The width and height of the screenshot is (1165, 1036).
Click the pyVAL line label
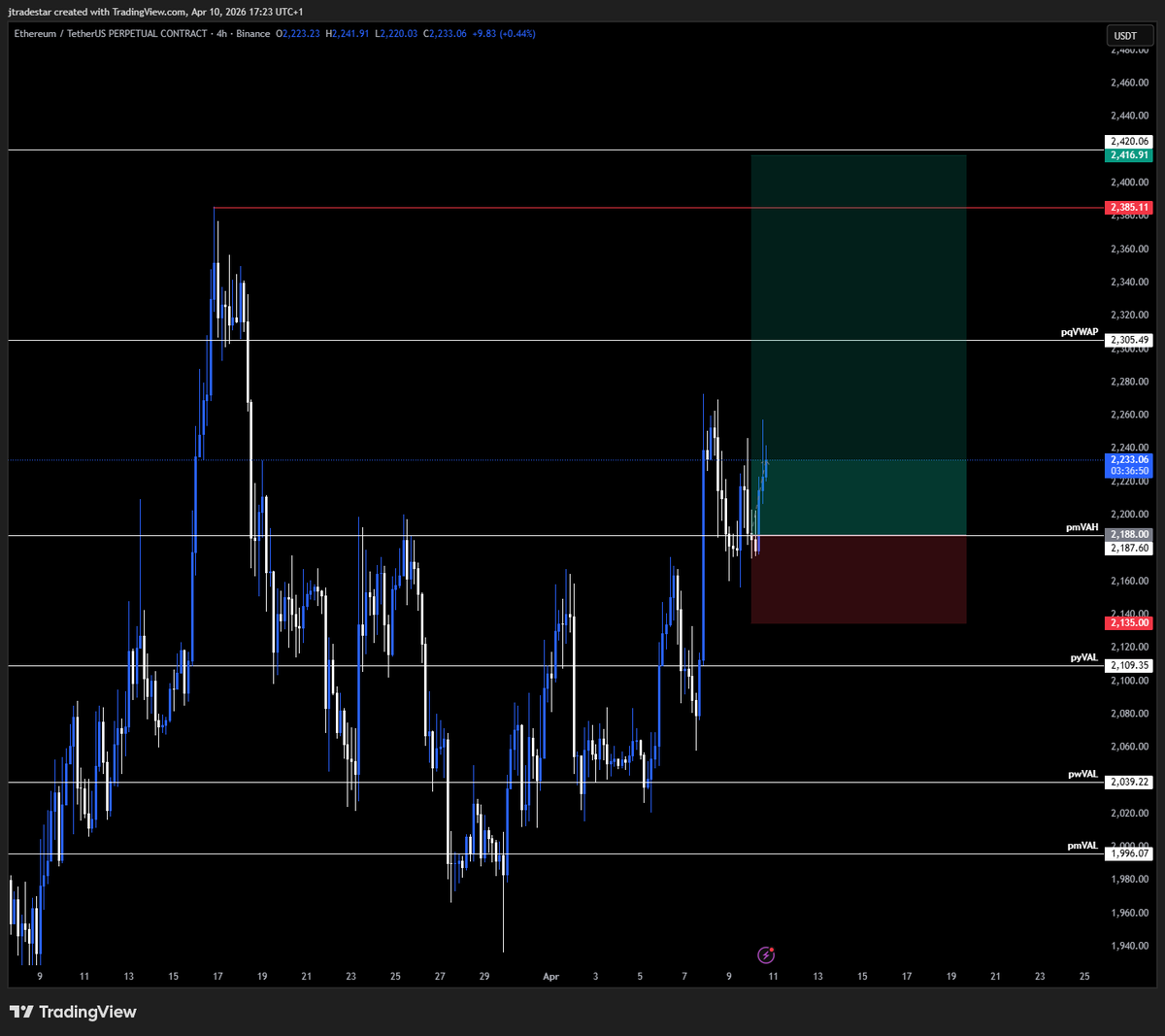1084,657
